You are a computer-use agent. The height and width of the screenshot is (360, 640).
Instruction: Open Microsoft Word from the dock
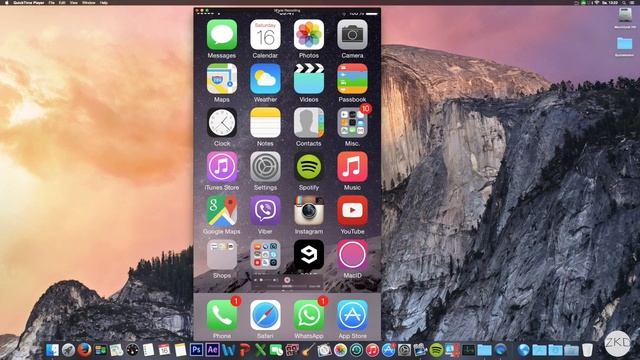tap(228, 350)
